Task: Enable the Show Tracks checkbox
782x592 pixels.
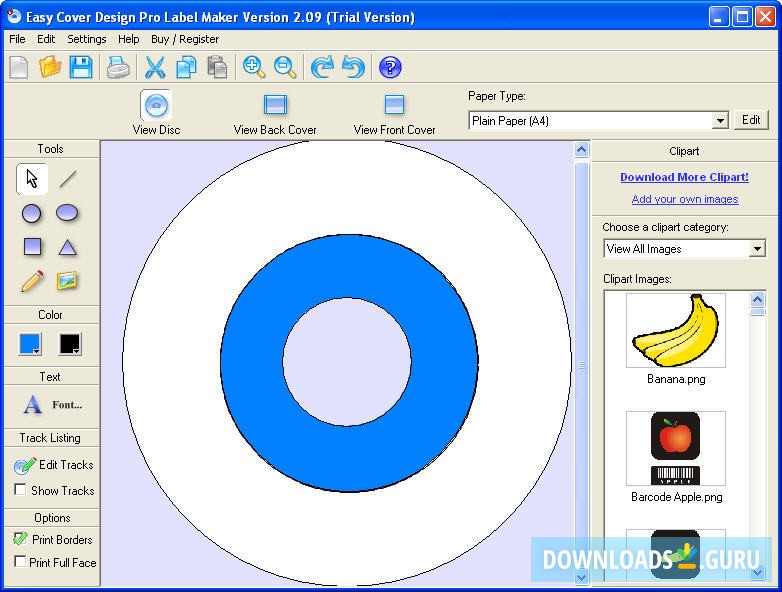Action: coord(21,490)
